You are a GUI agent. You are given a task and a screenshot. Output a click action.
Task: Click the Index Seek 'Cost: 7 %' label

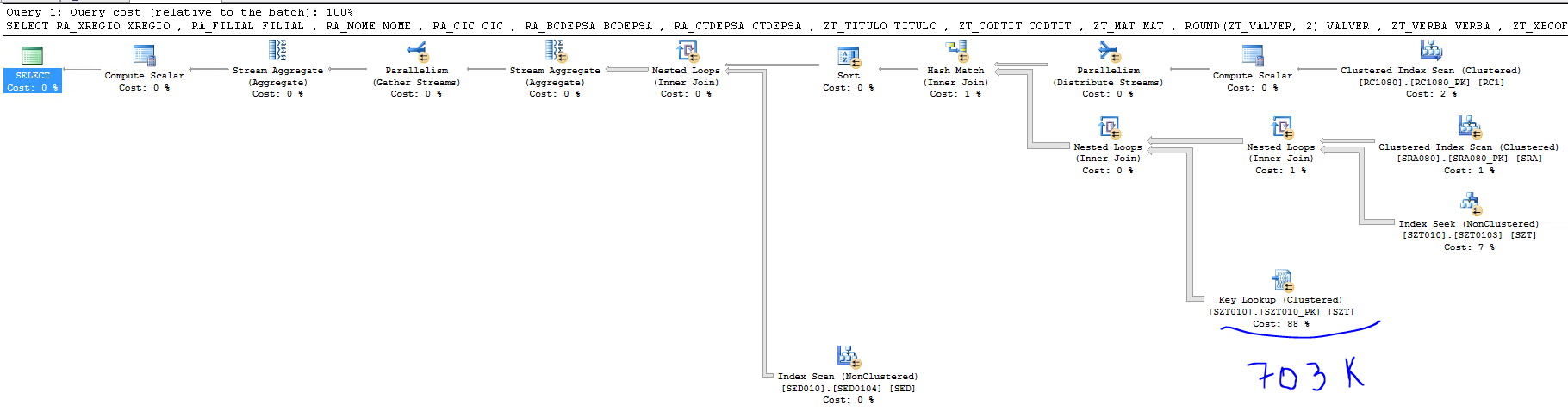click(x=1469, y=247)
